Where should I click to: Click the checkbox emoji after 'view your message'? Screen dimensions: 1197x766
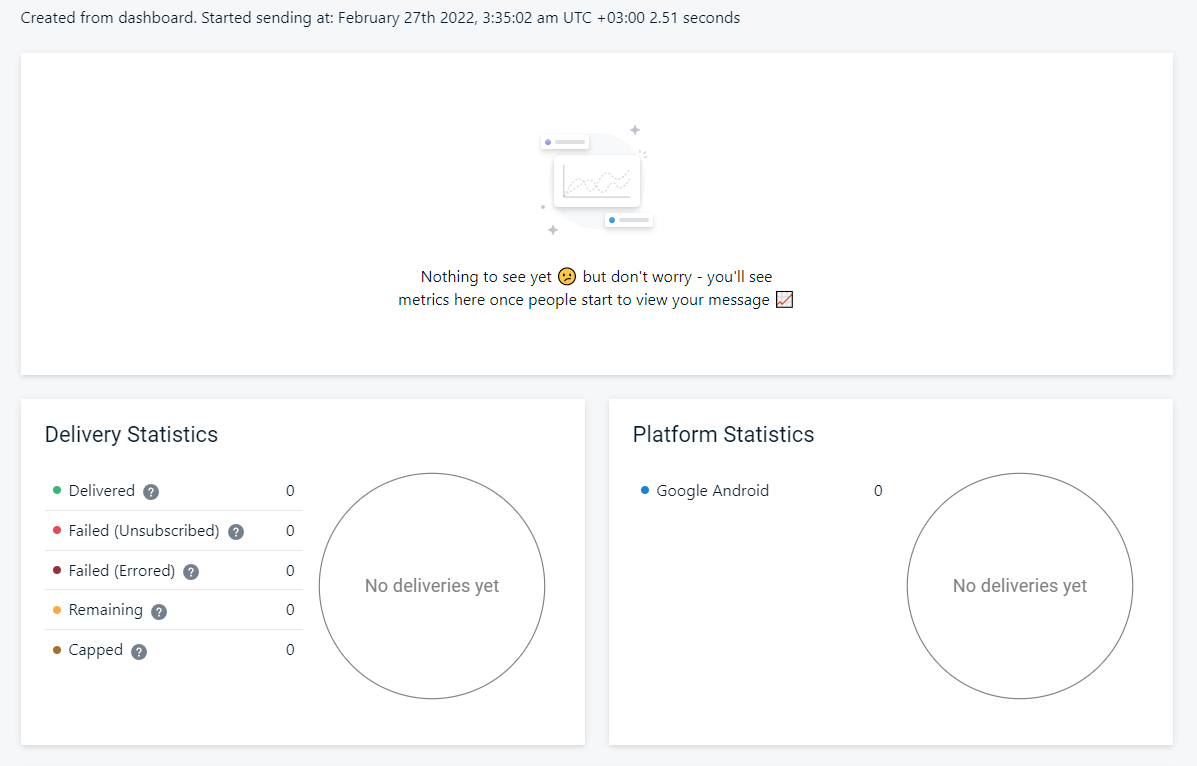point(784,299)
